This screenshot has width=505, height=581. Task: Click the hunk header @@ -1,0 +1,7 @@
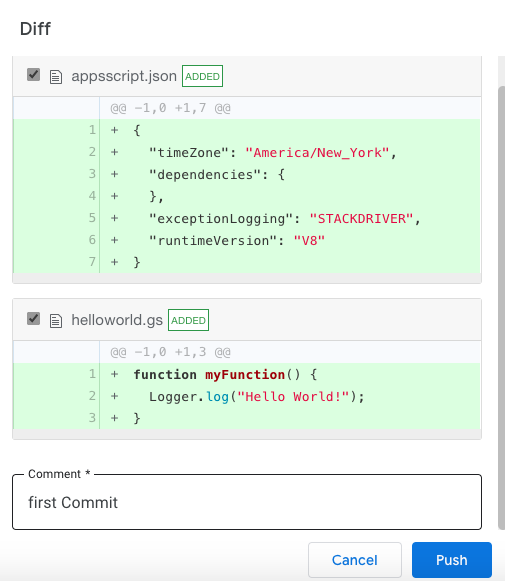[170, 108]
